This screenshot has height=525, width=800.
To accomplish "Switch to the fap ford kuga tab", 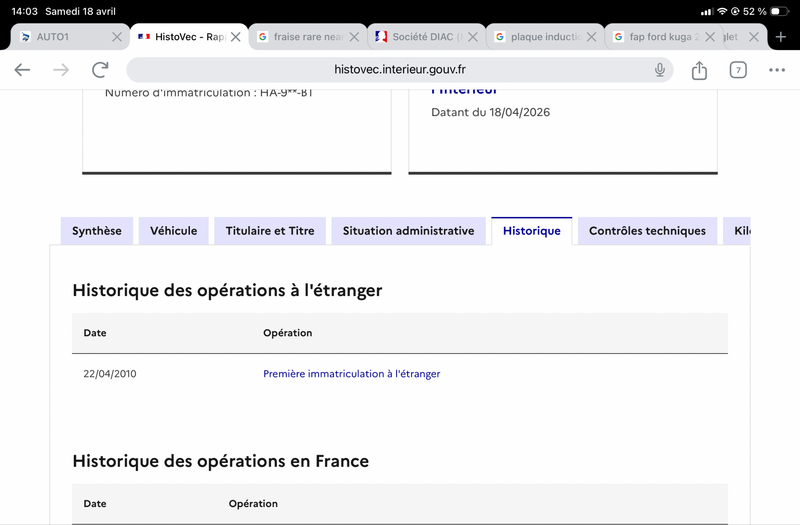I will click(657, 37).
